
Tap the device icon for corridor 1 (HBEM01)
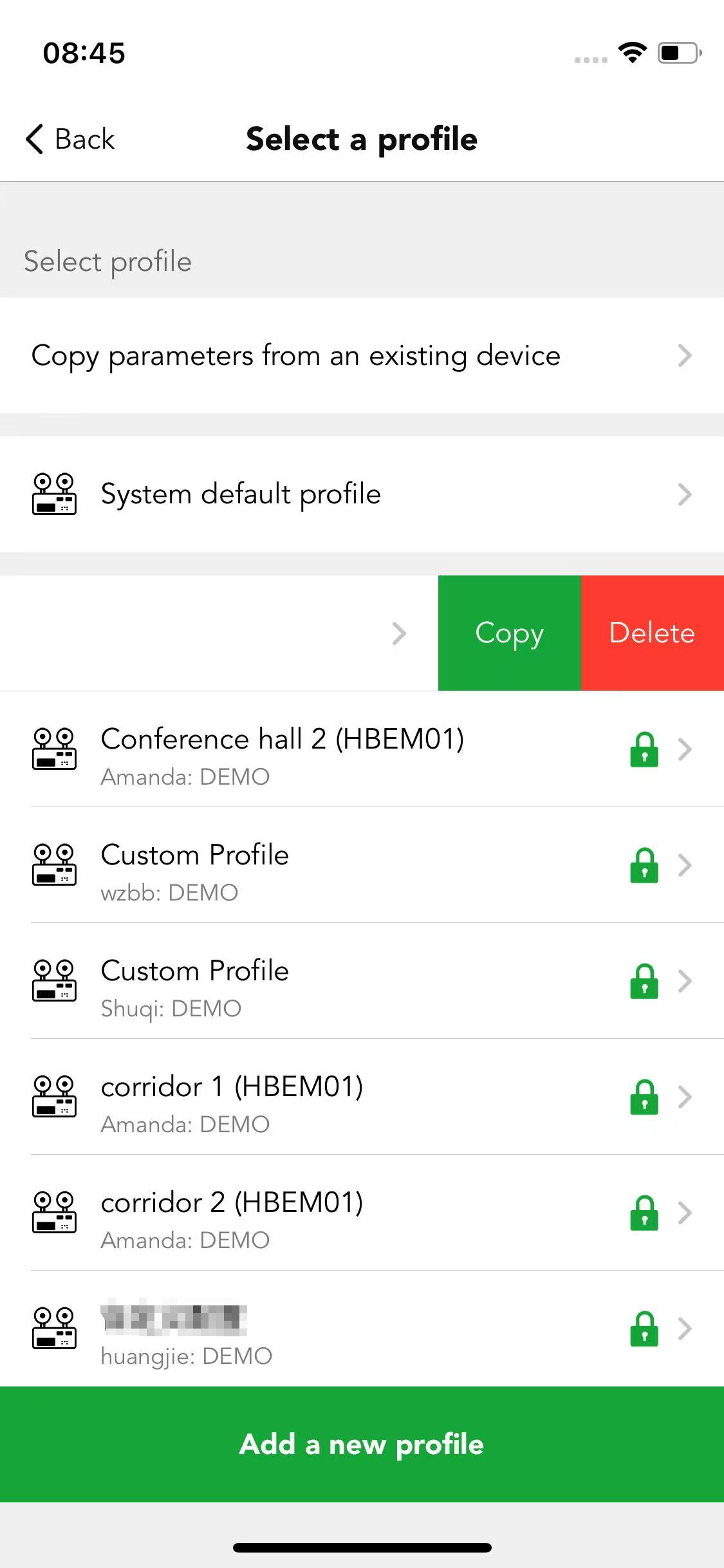54,1096
